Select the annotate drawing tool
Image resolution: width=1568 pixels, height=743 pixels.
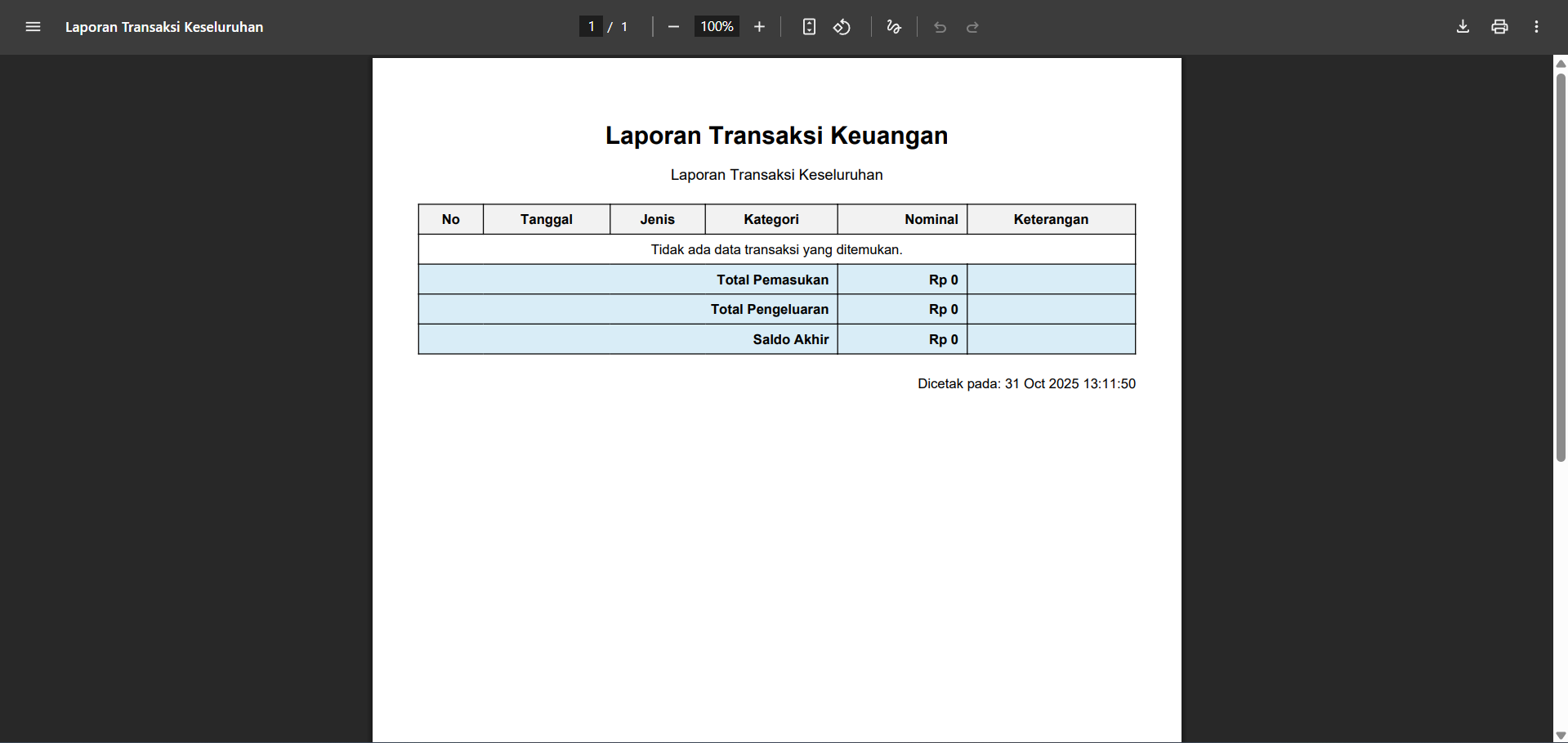893,27
